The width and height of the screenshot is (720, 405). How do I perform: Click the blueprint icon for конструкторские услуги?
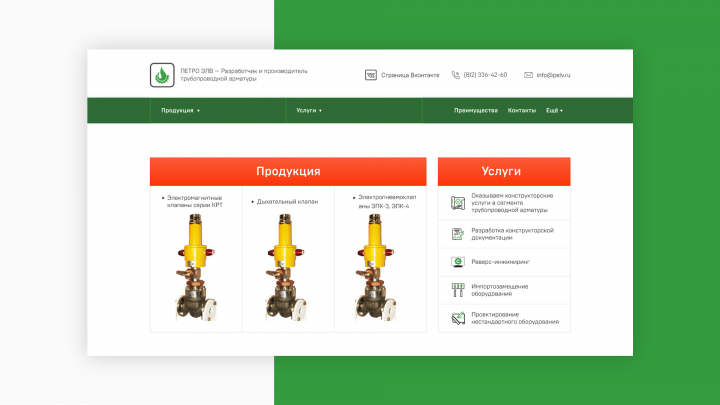(458, 202)
